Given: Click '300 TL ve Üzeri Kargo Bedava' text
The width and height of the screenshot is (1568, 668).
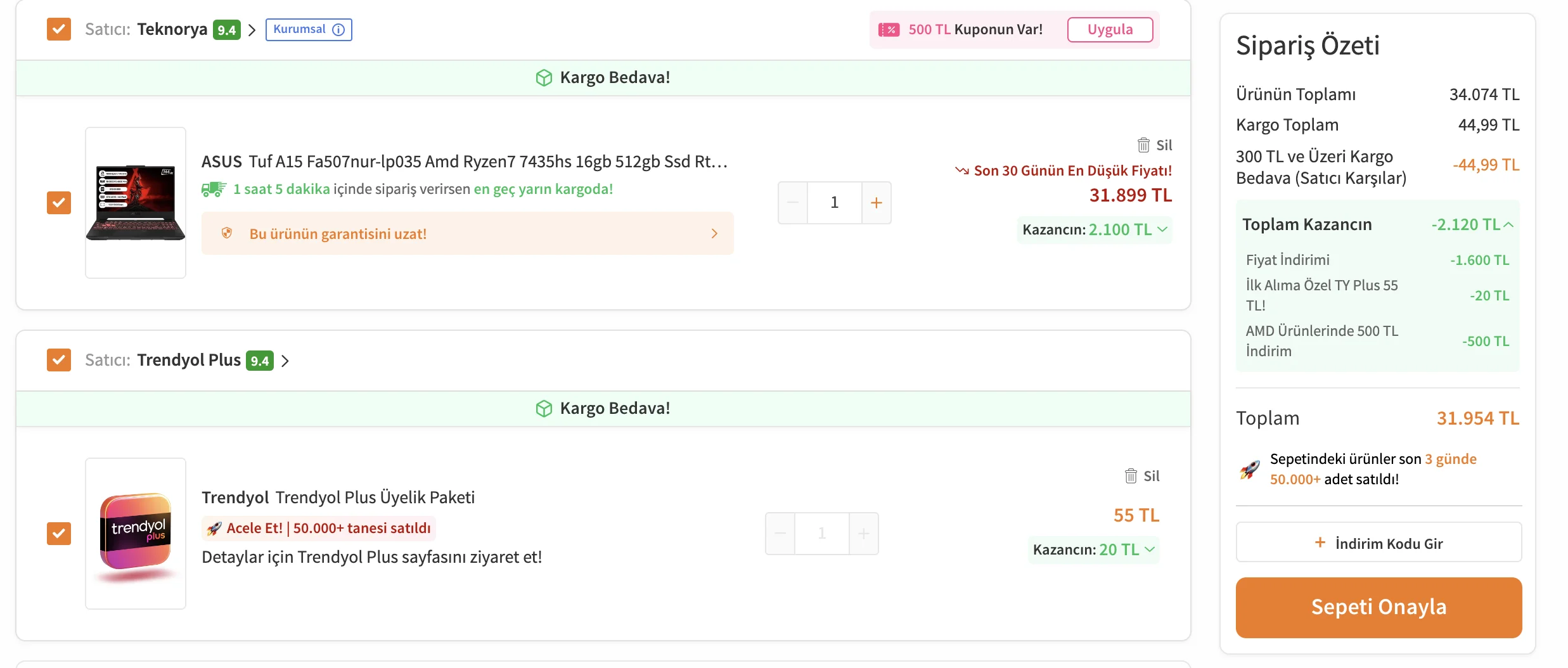Looking at the screenshot, I should point(1321,167).
